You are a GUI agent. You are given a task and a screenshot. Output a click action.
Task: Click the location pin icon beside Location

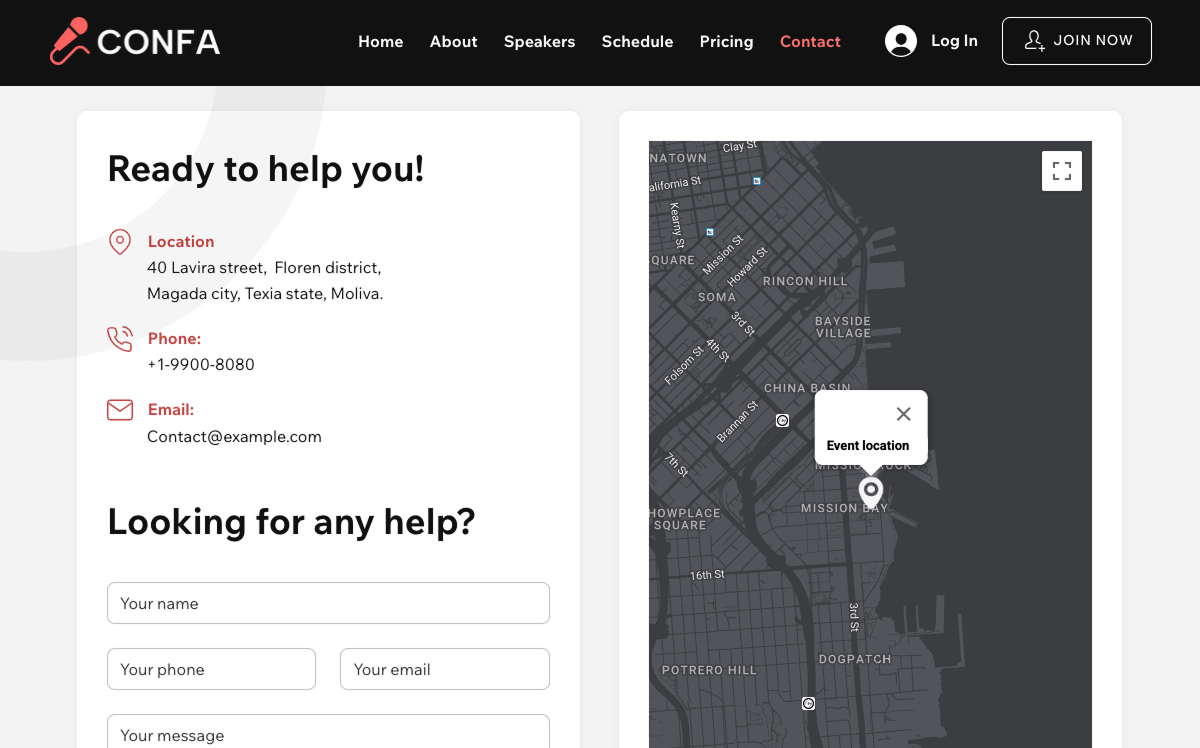(120, 242)
